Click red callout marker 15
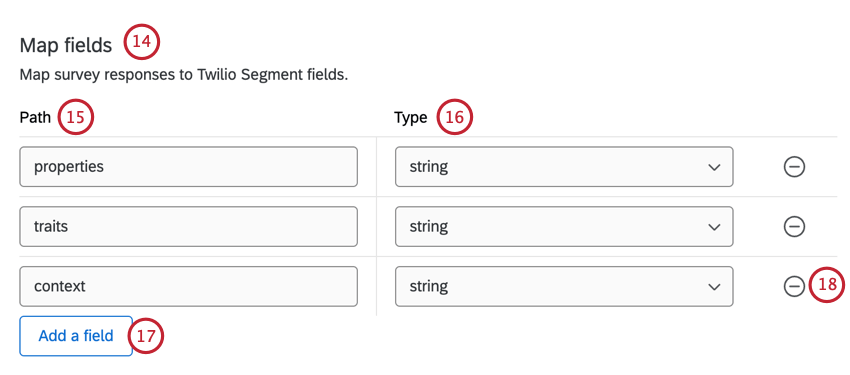Screen dimensions: 850x375 point(76,117)
